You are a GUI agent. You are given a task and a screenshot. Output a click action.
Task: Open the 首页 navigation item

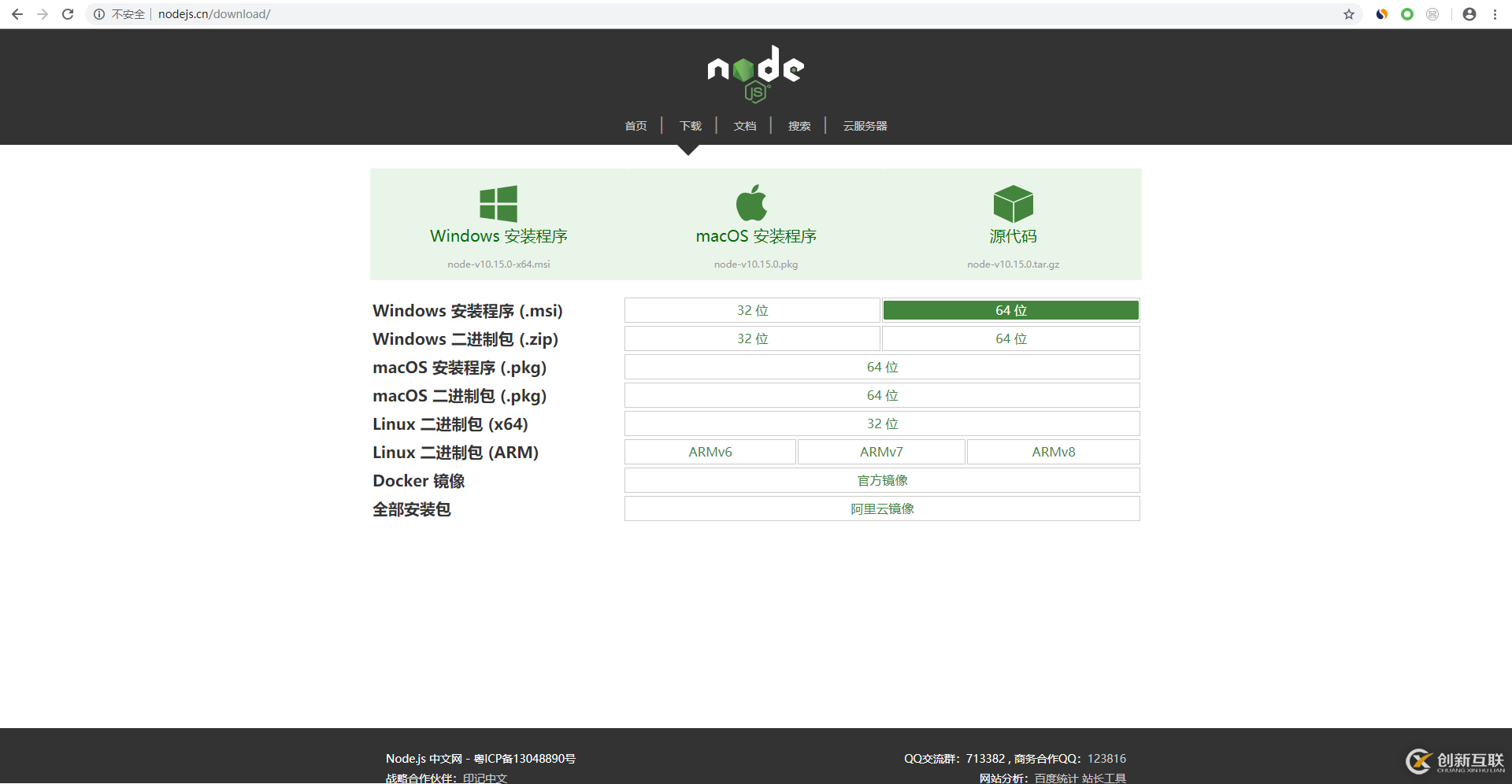point(636,126)
